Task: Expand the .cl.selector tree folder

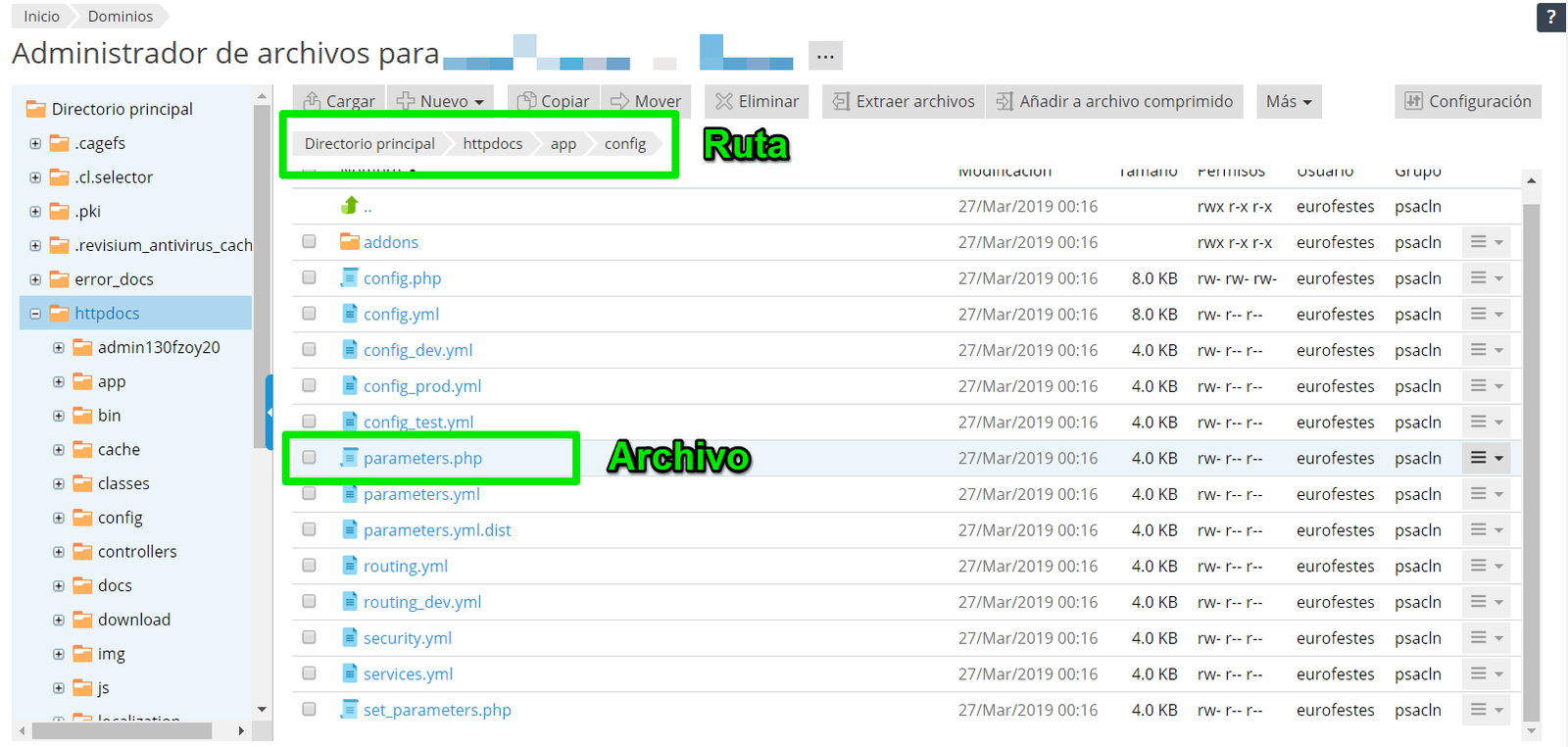Action: tap(35, 177)
